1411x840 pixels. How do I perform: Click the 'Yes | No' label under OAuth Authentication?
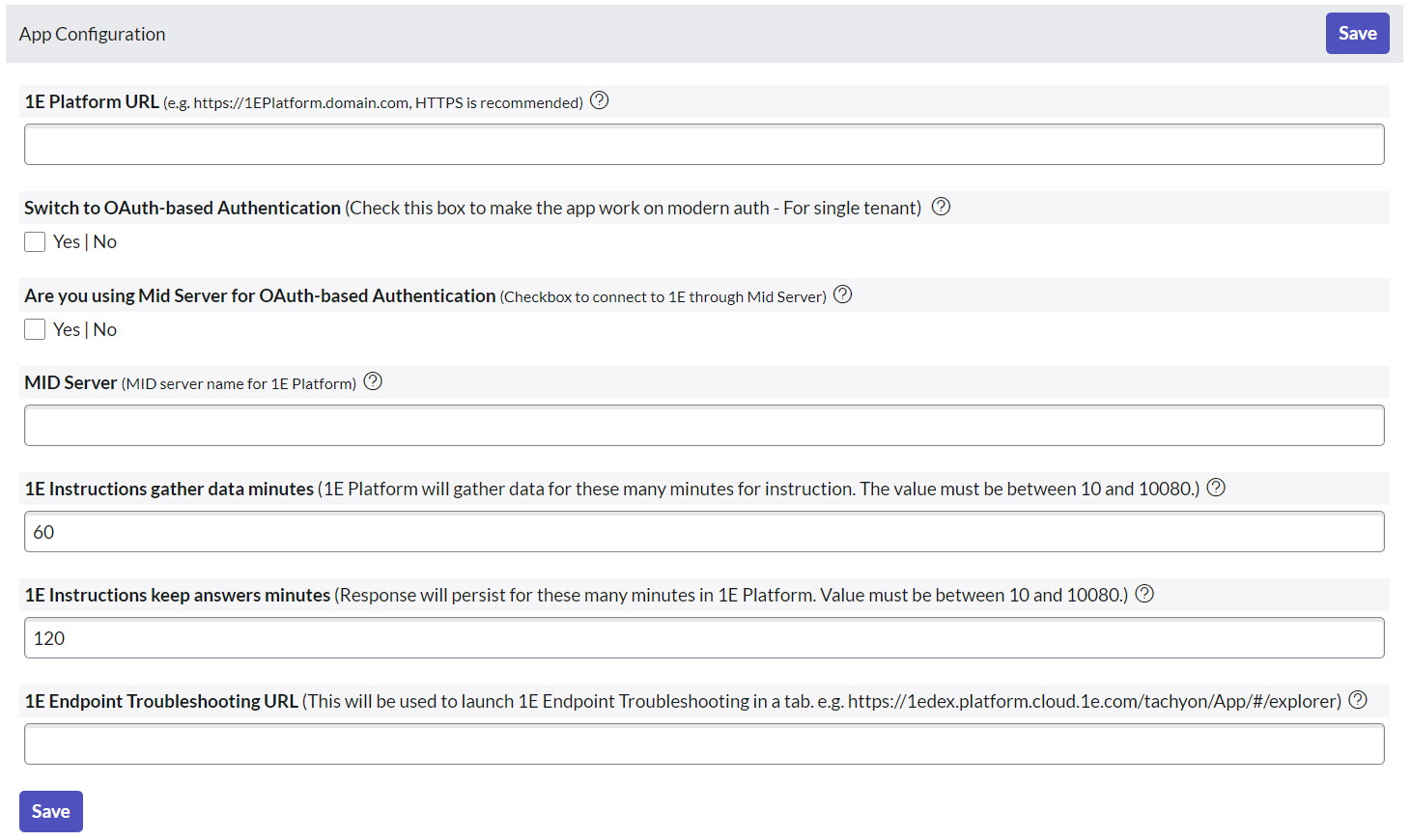pyautogui.click(x=85, y=241)
